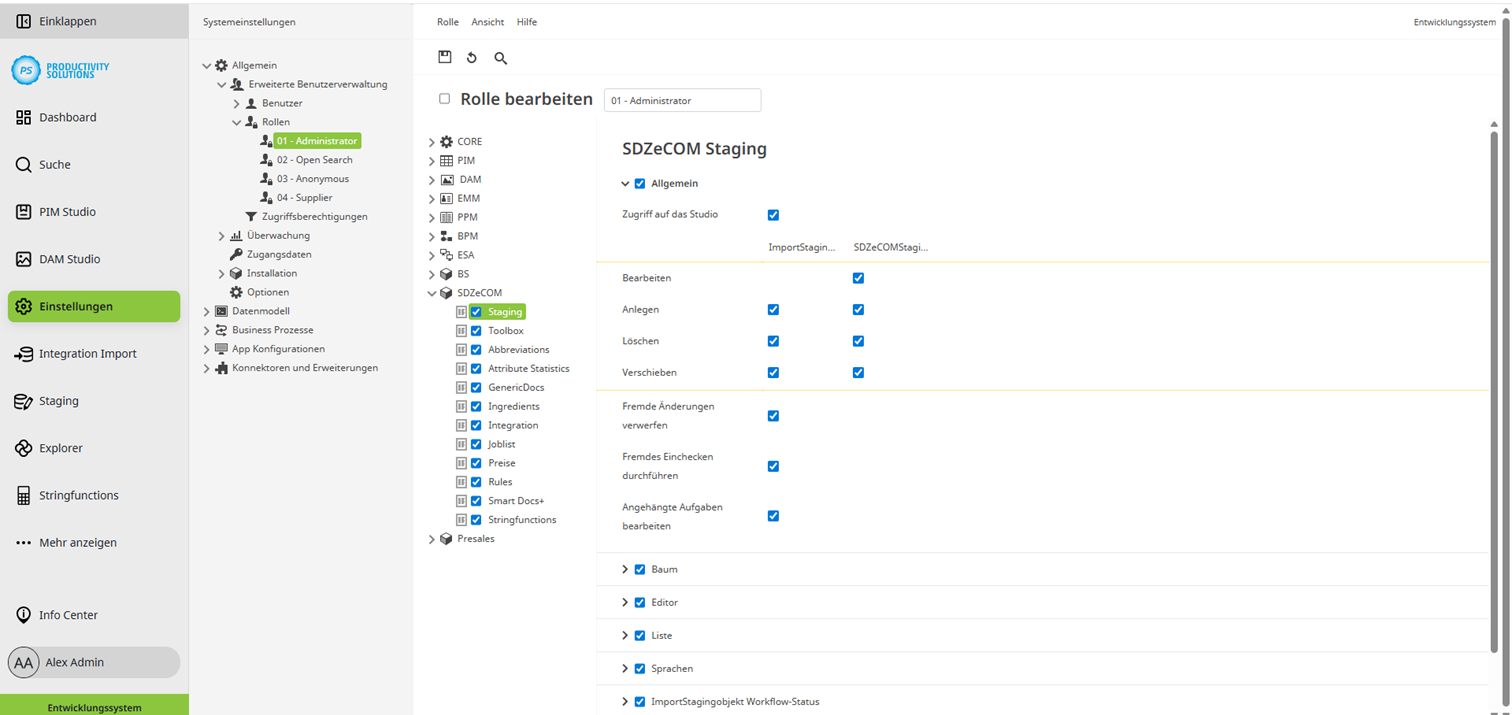
Task: Disable the Zugriff auf das Studio checkbox
Action: click(773, 214)
